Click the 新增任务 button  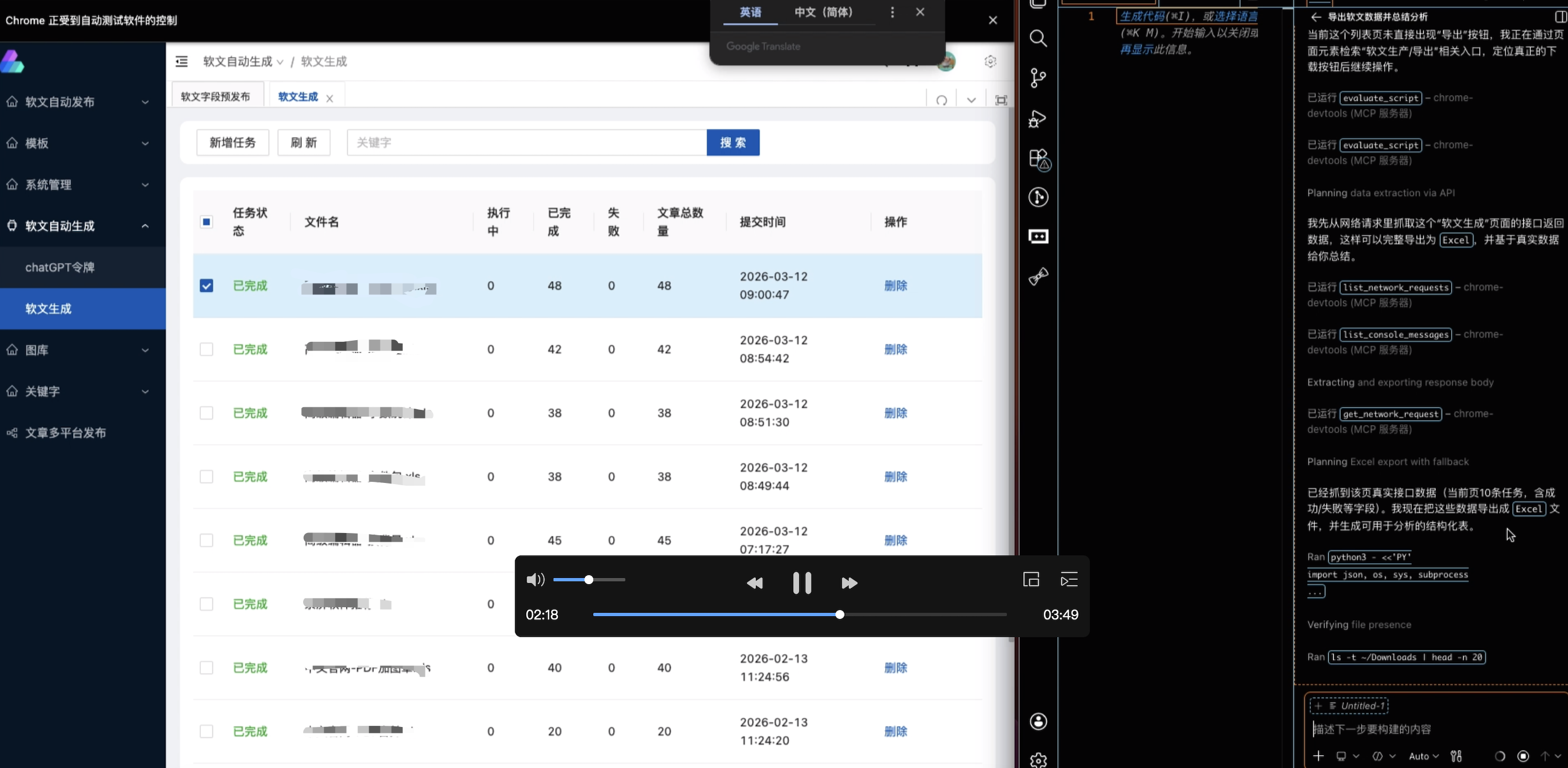pos(232,142)
